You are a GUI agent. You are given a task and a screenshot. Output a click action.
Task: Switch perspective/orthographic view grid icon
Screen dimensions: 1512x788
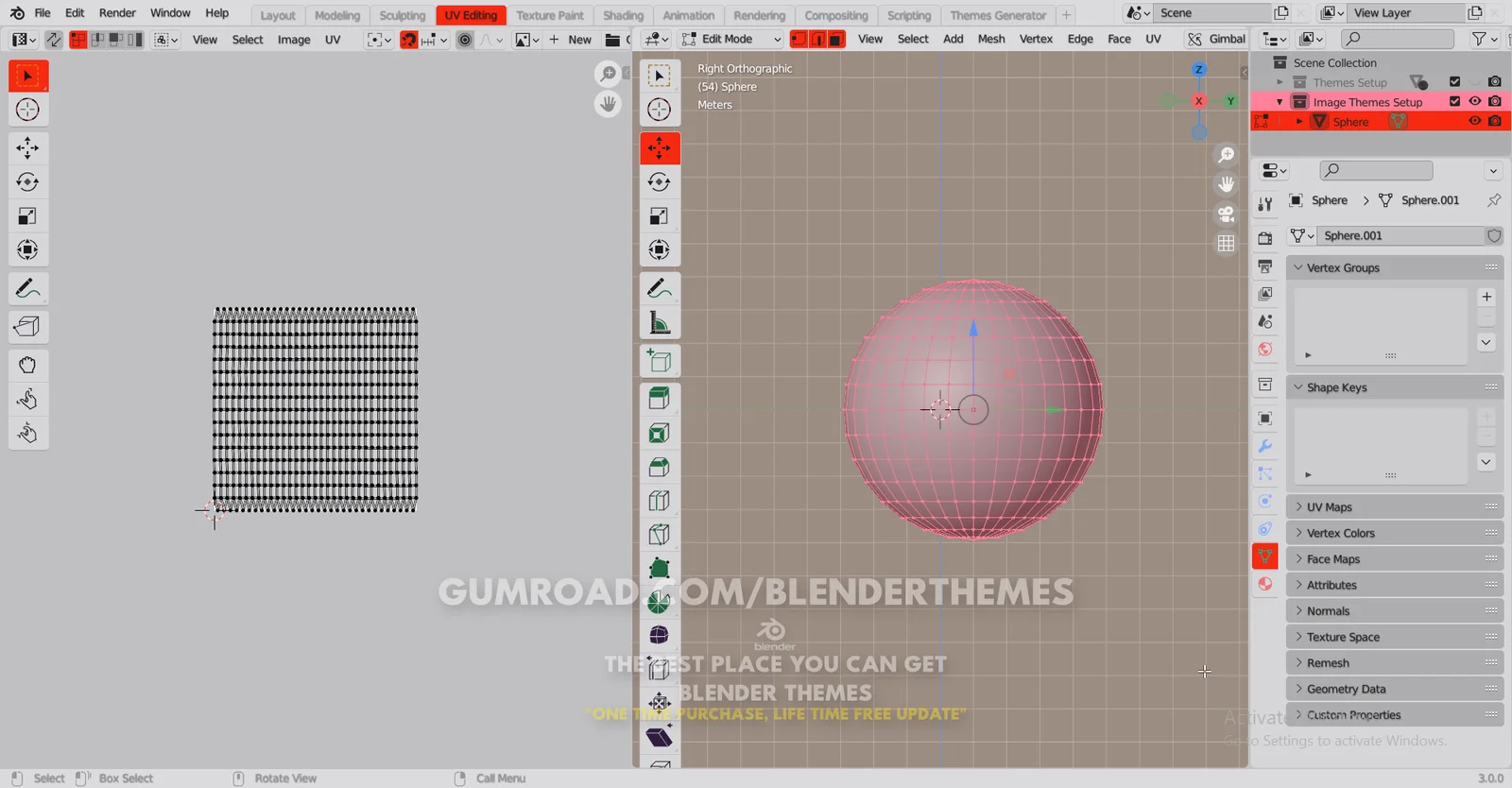pos(1226,244)
